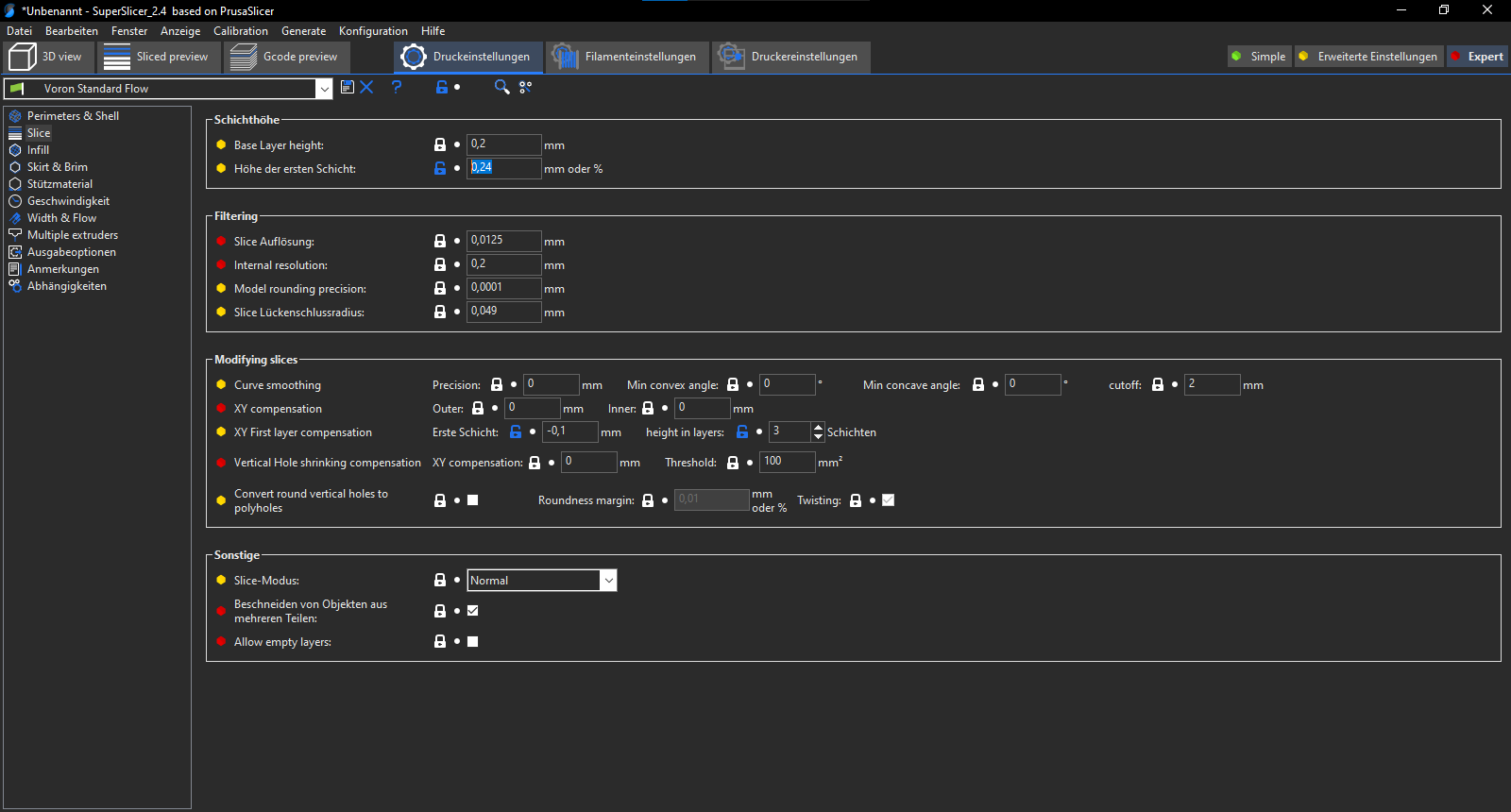Increase height in layers stepper value
The image size is (1511, 812).
tap(818, 427)
